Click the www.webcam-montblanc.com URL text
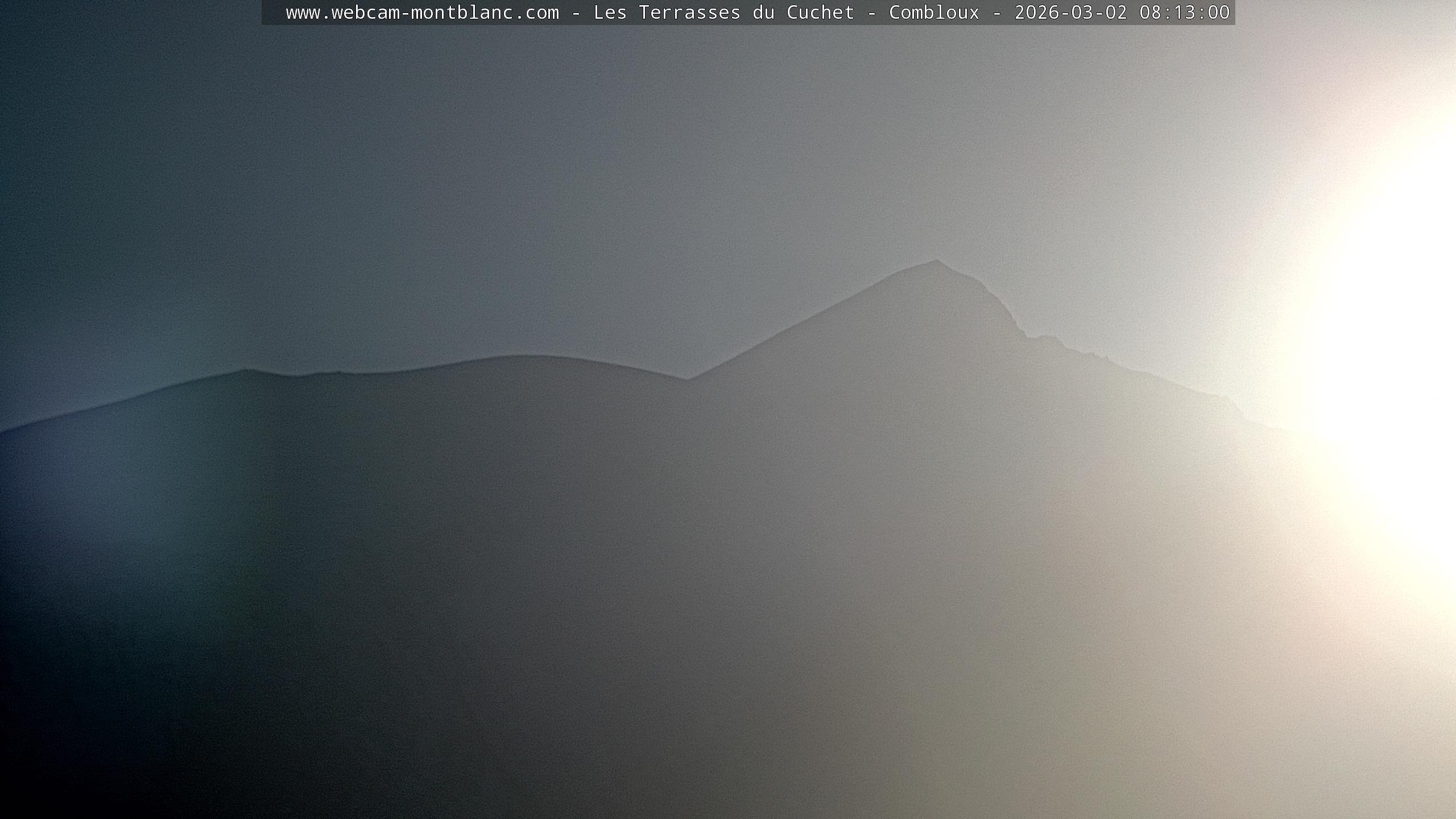The height and width of the screenshot is (819, 1456). point(422,13)
